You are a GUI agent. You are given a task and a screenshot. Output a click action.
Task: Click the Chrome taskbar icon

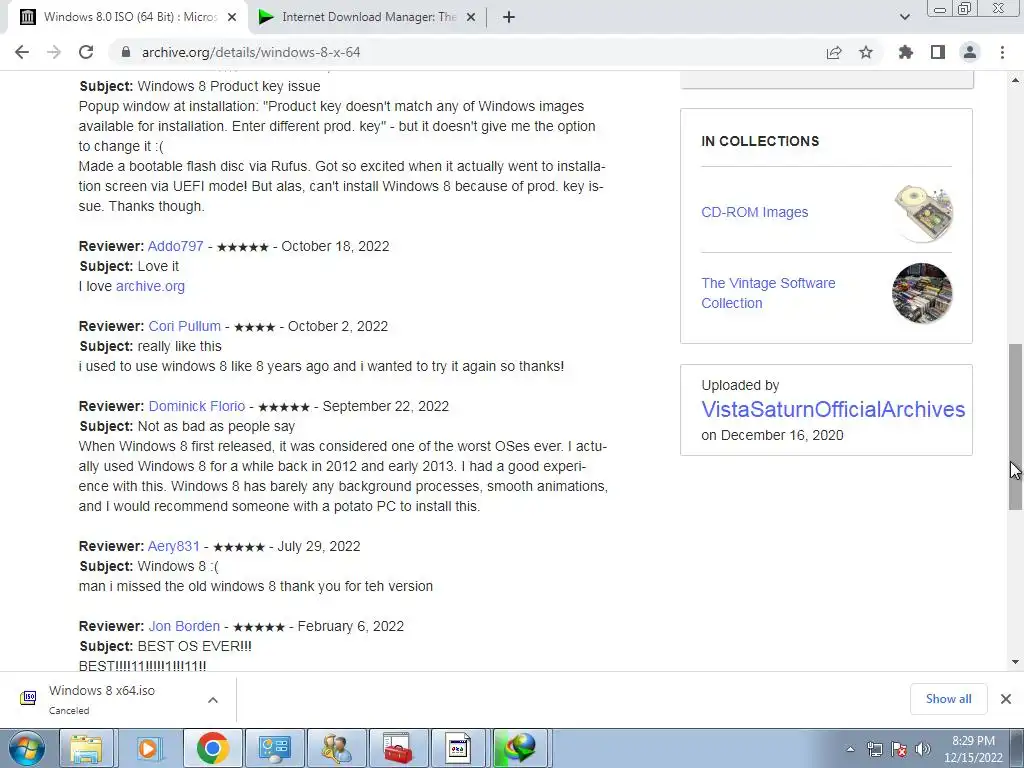[x=212, y=748]
